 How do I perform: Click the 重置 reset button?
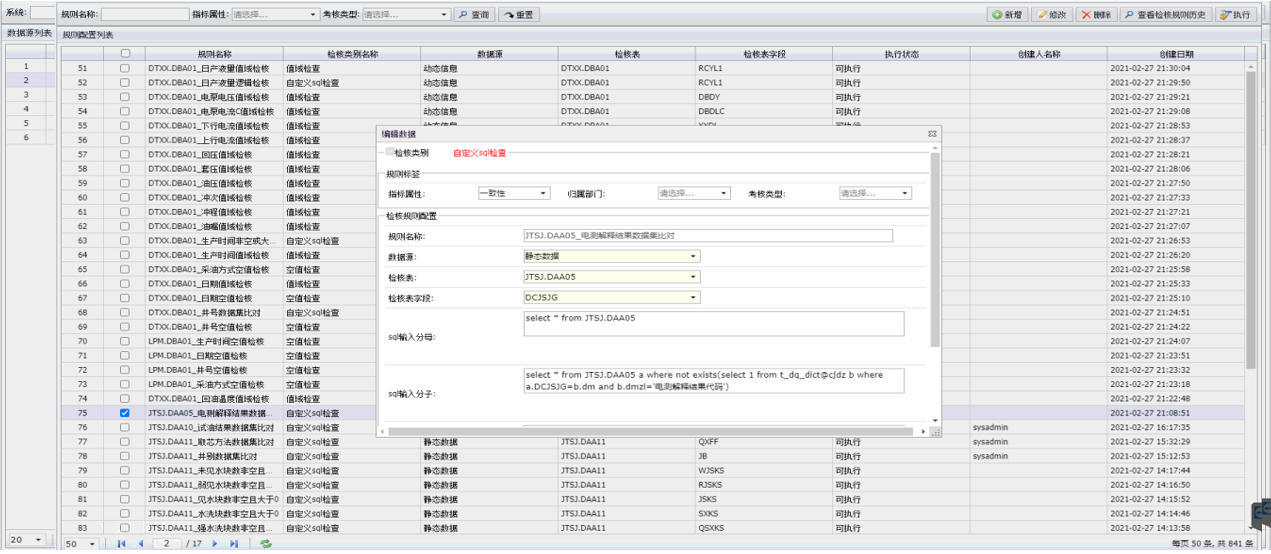tap(518, 15)
